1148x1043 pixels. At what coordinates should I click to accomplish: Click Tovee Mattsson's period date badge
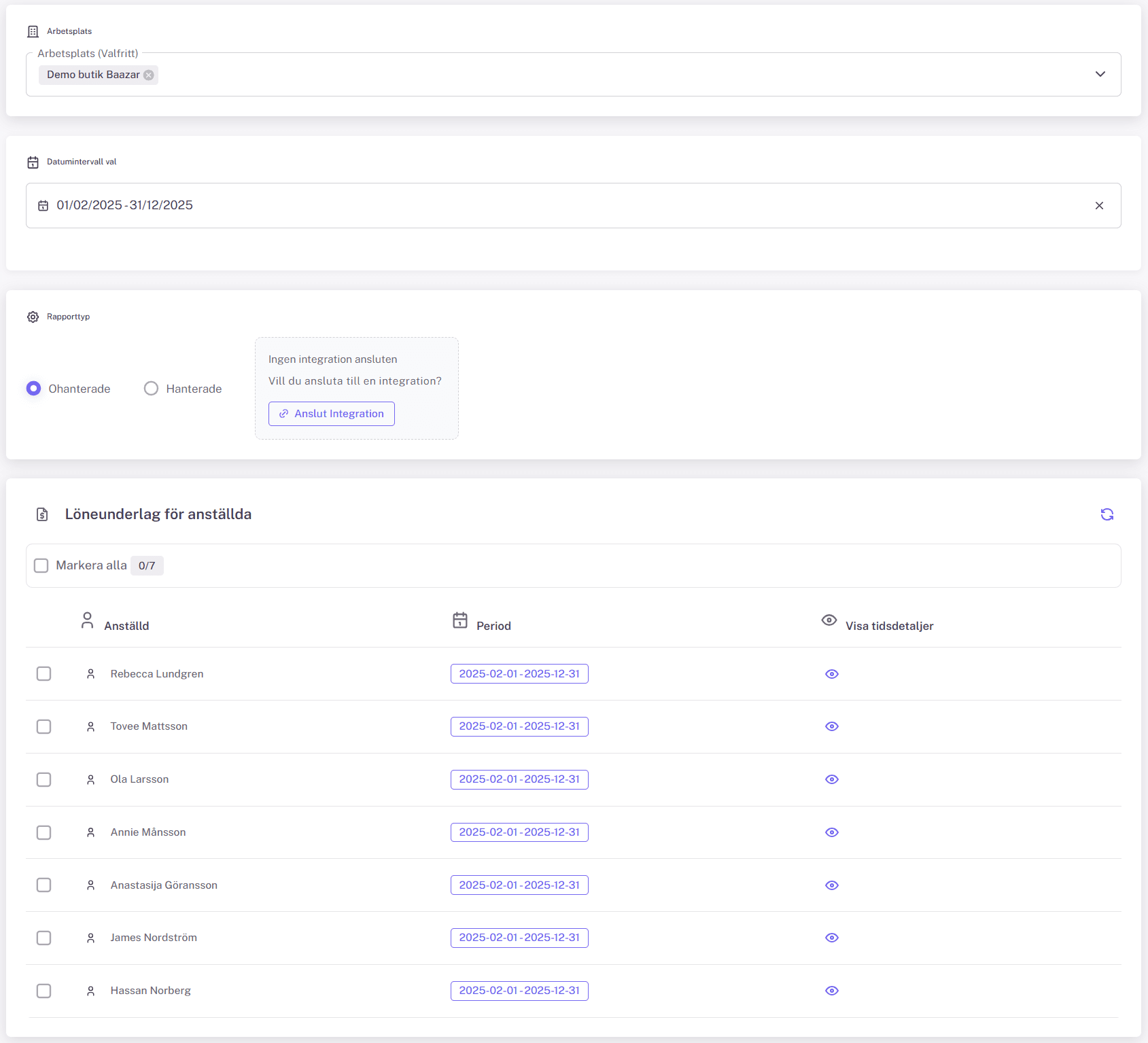(x=519, y=726)
